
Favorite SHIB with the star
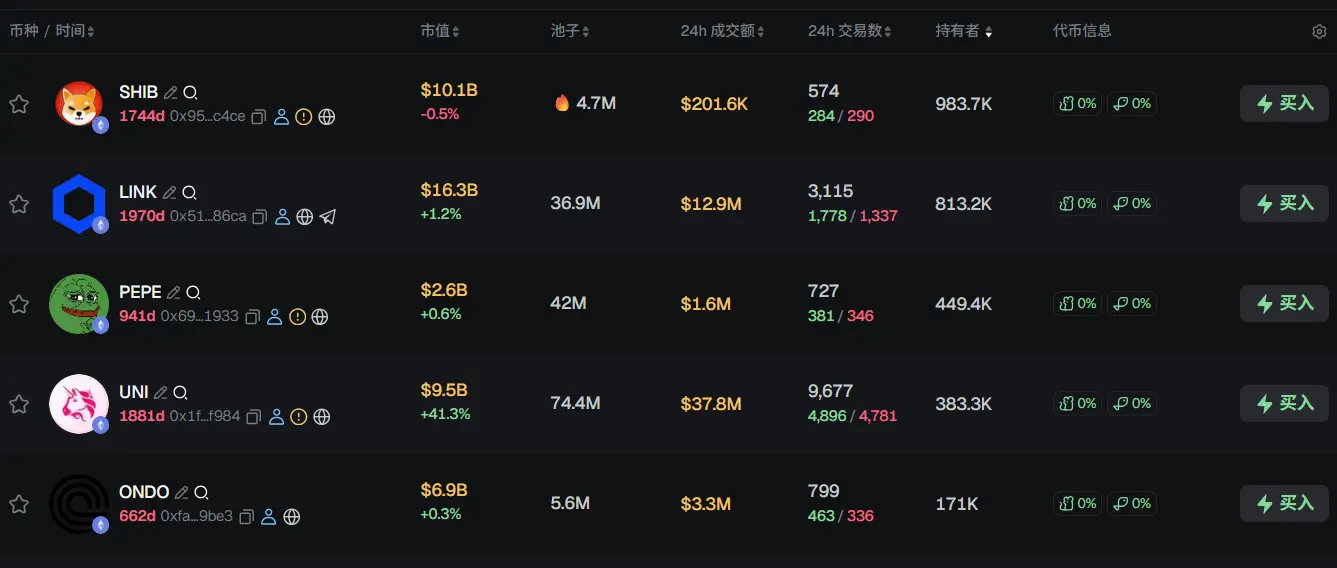point(19,104)
